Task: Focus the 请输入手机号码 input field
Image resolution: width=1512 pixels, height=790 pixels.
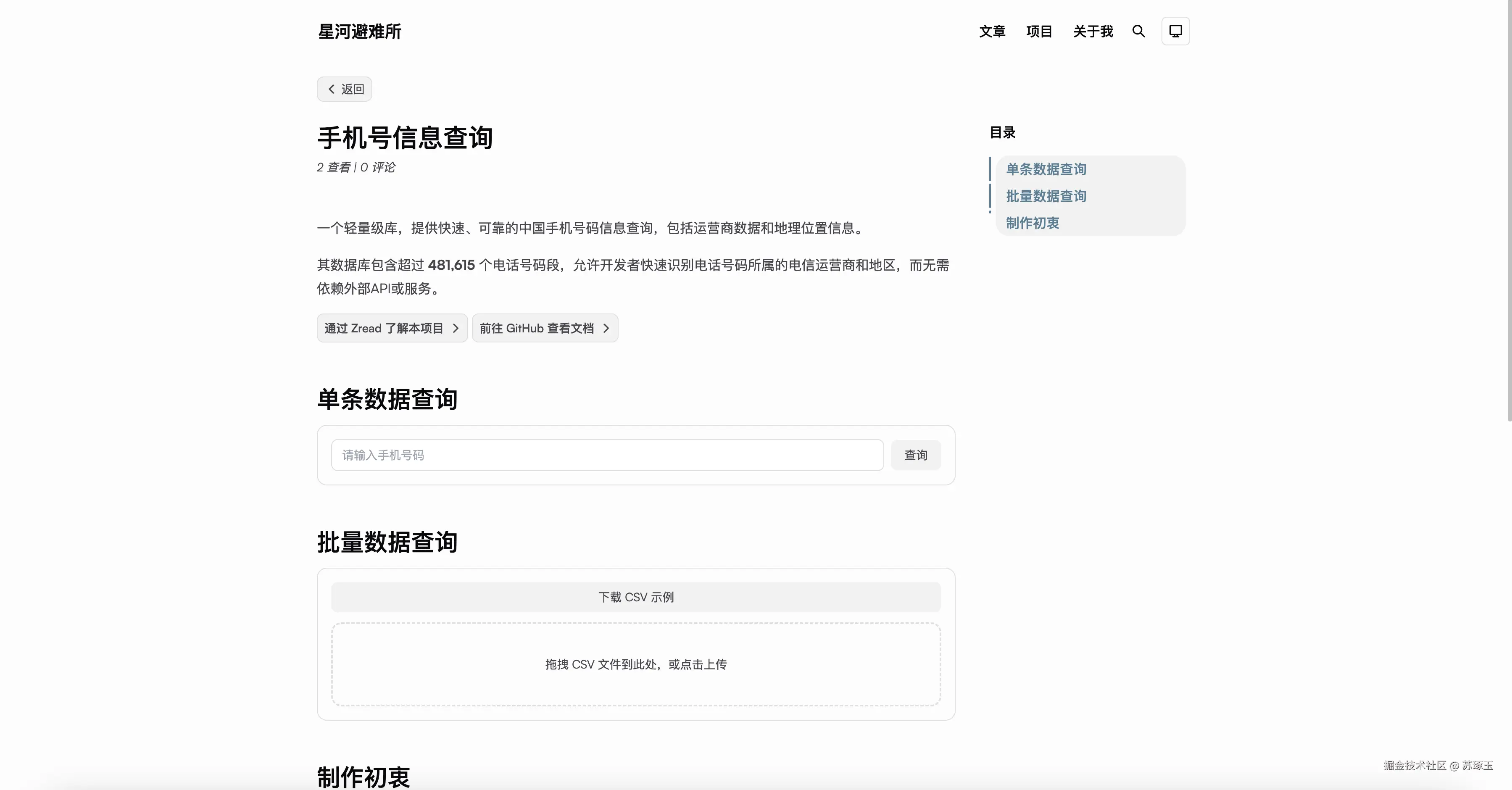Action: (x=607, y=455)
